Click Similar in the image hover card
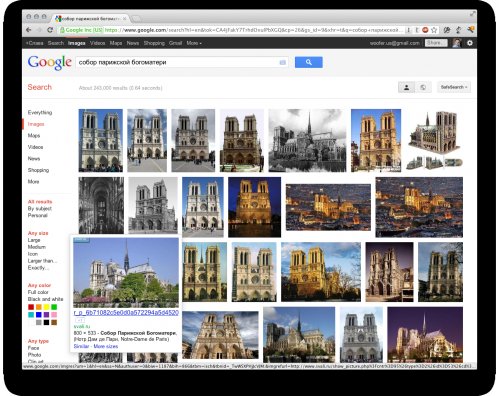 [81, 346]
